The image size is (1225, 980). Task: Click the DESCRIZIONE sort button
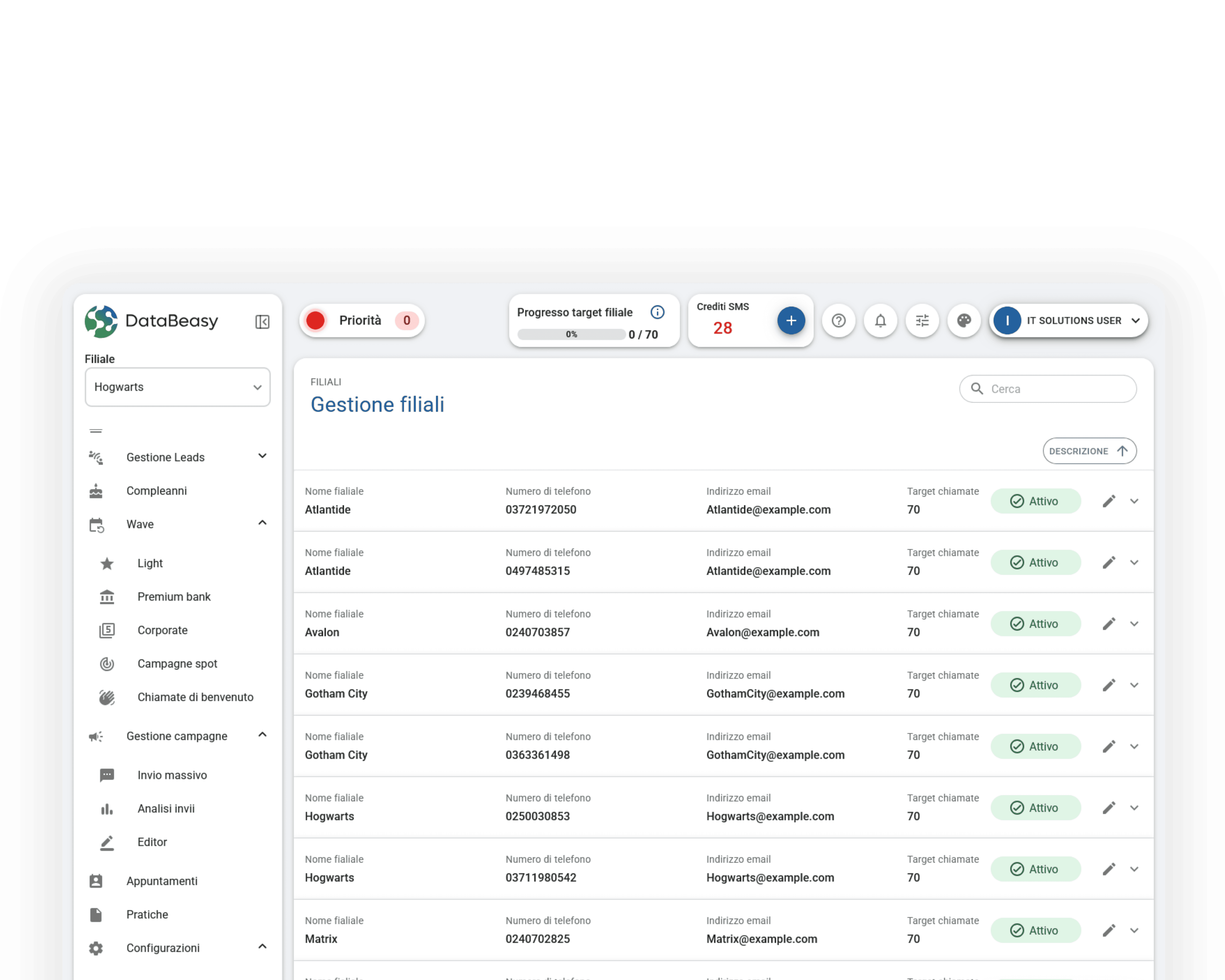[x=1089, y=450]
